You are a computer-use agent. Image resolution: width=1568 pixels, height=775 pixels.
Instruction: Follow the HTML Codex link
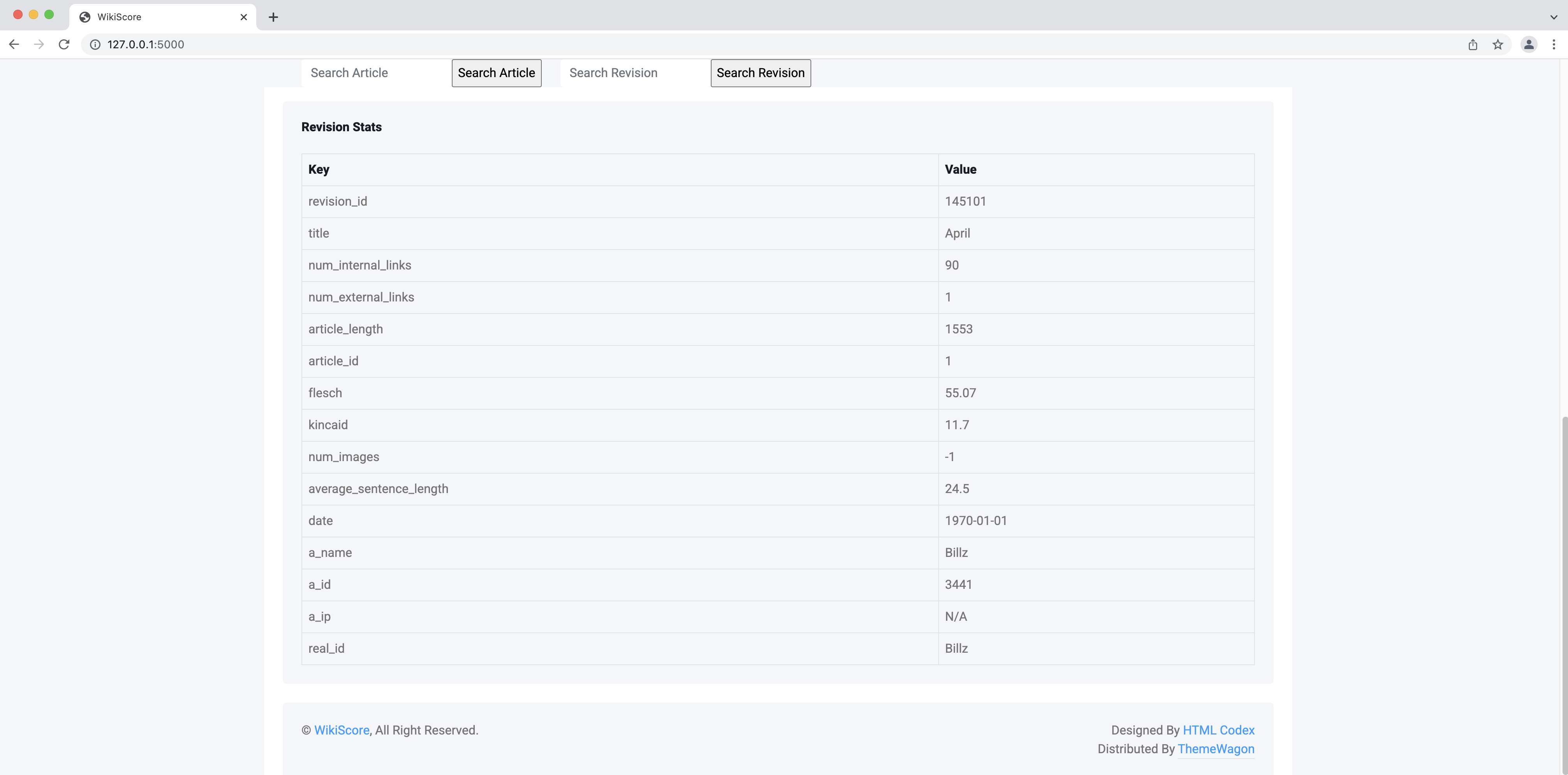tap(1218, 730)
